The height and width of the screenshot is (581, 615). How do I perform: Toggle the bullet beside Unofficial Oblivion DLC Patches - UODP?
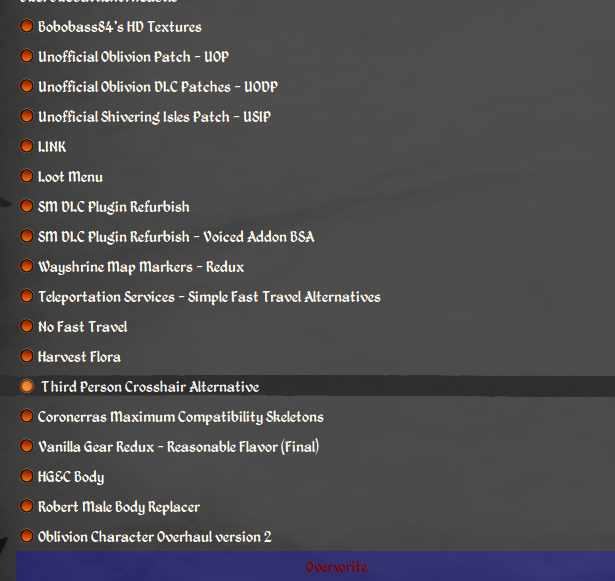[x=27, y=86]
